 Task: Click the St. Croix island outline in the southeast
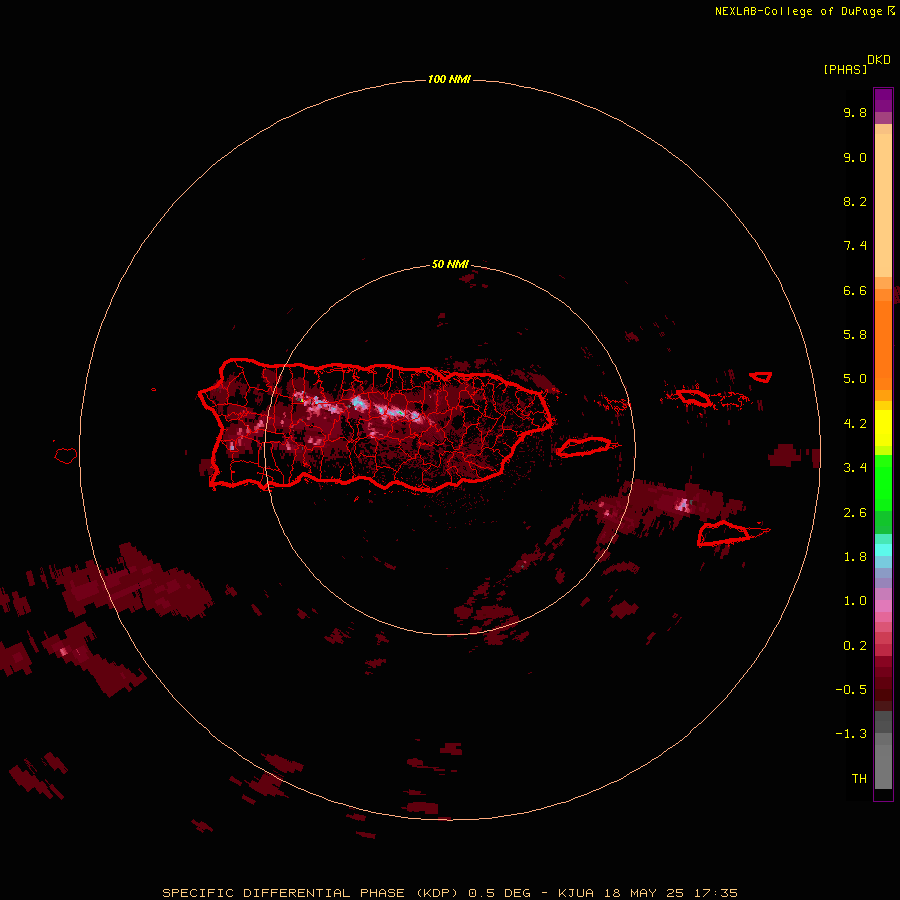tap(724, 533)
